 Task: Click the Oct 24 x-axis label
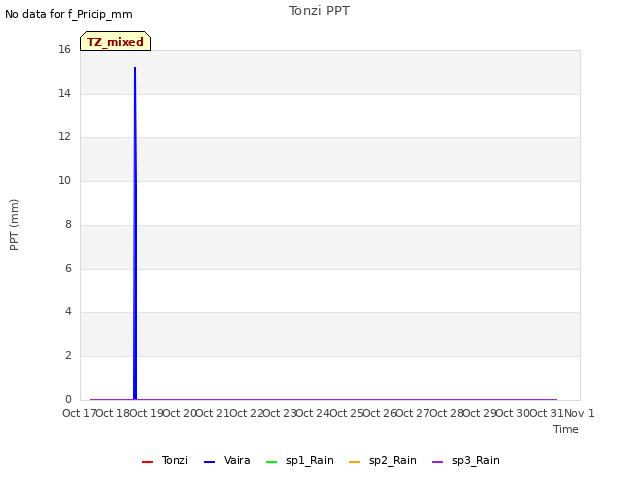tap(313, 413)
